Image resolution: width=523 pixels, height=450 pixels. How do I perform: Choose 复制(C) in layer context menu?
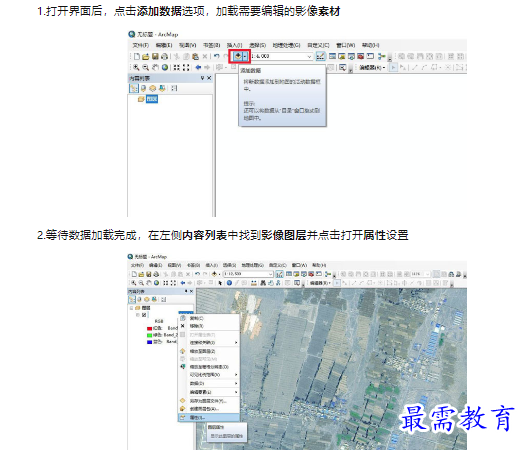pyautogui.click(x=208, y=318)
